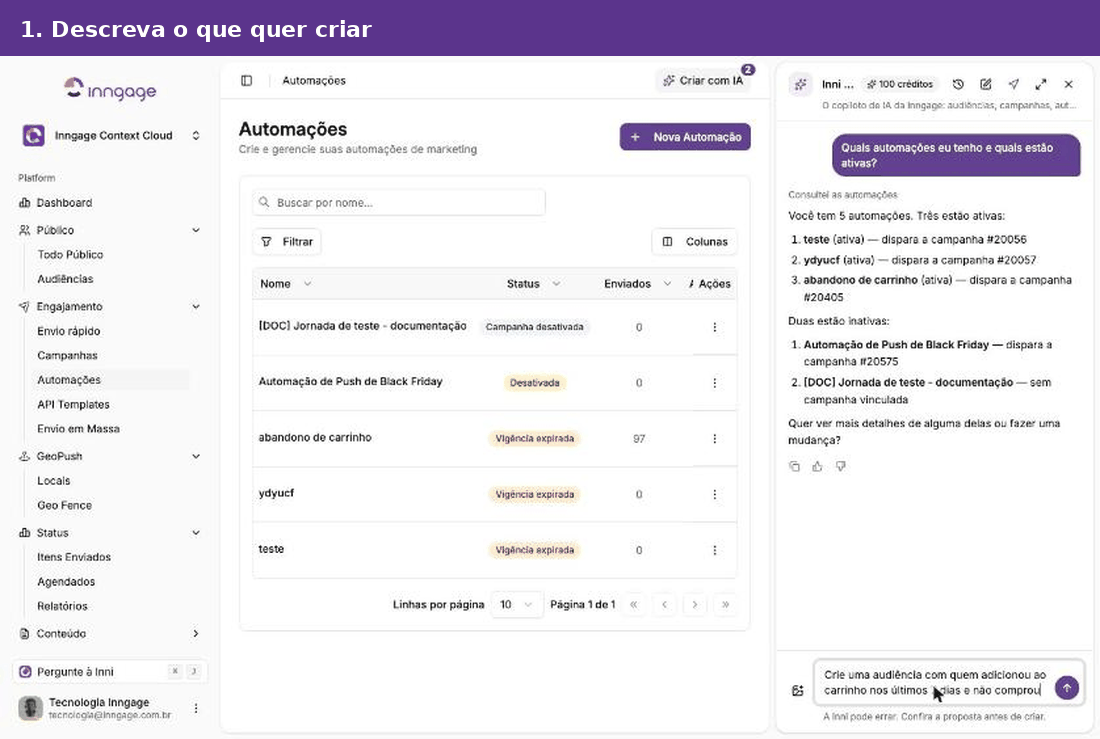Open the chat history clock icon
1100x739 pixels.
point(958,84)
